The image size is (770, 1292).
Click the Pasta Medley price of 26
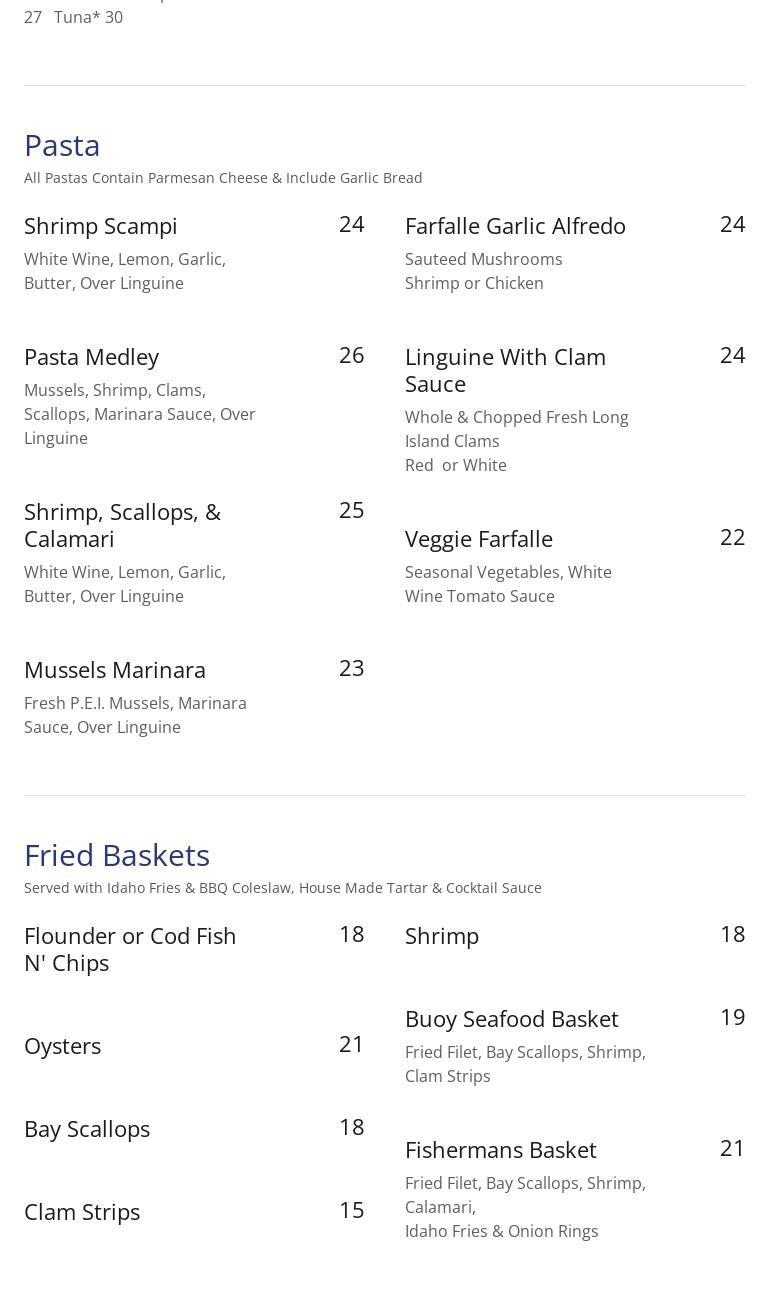point(351,356)
